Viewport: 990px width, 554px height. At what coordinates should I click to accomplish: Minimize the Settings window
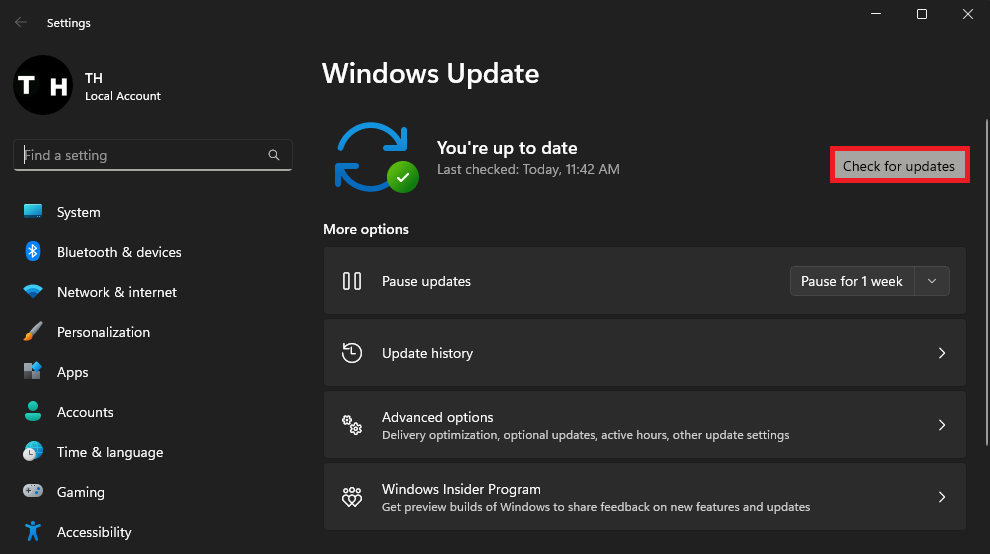pyautogui.click(x=876, y=14)
